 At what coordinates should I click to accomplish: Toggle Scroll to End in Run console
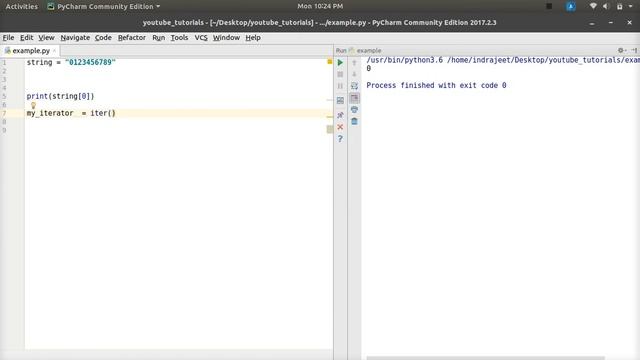coord(354,98)
